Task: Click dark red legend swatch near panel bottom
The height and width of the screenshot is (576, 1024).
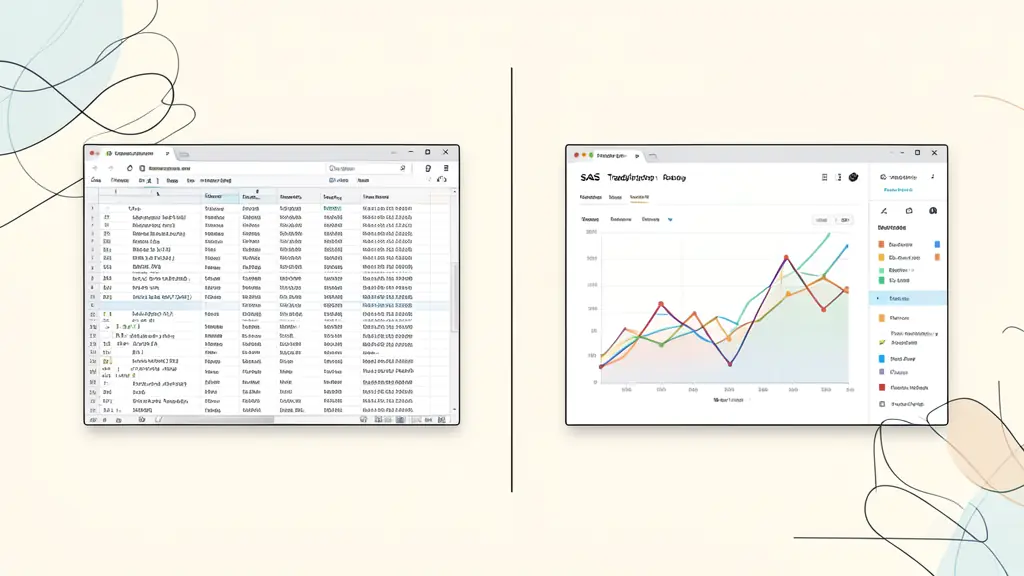Action: coord(882,387)
